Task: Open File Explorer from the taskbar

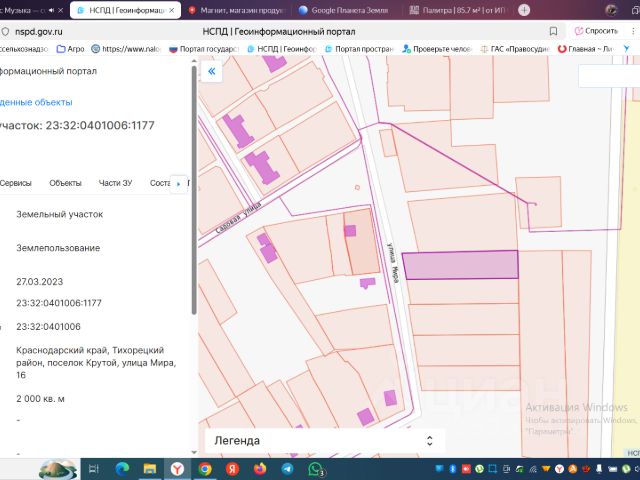Action: 150,468
